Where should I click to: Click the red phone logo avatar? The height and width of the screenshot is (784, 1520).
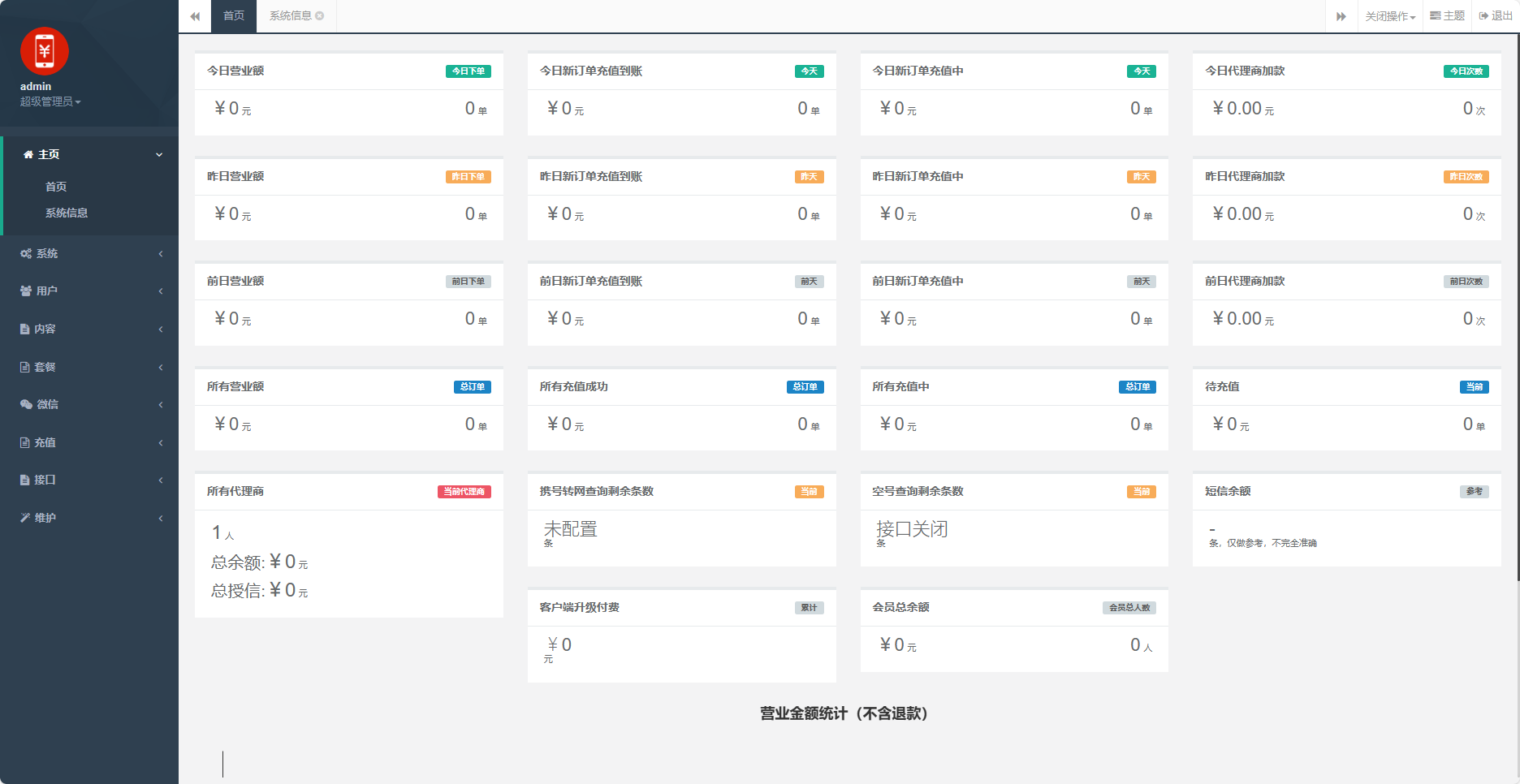[45, 51]
